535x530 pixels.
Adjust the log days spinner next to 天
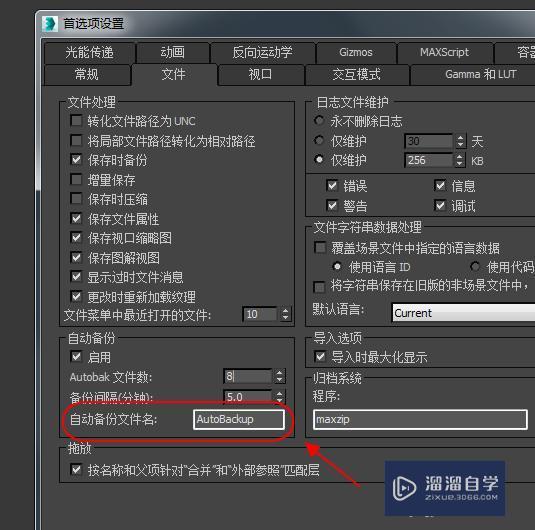460,141
